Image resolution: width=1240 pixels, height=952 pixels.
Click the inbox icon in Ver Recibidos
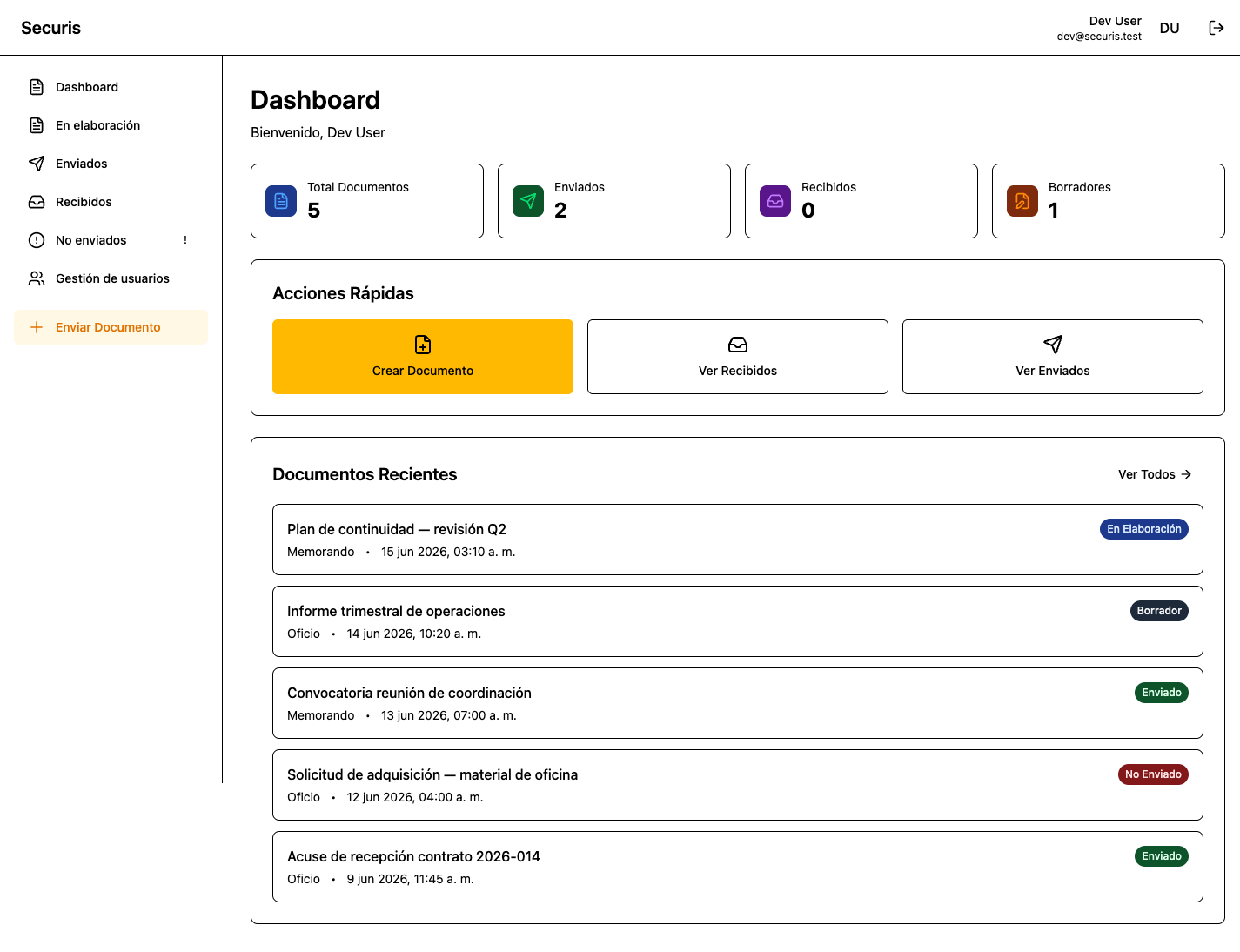[x=738, y=345]
